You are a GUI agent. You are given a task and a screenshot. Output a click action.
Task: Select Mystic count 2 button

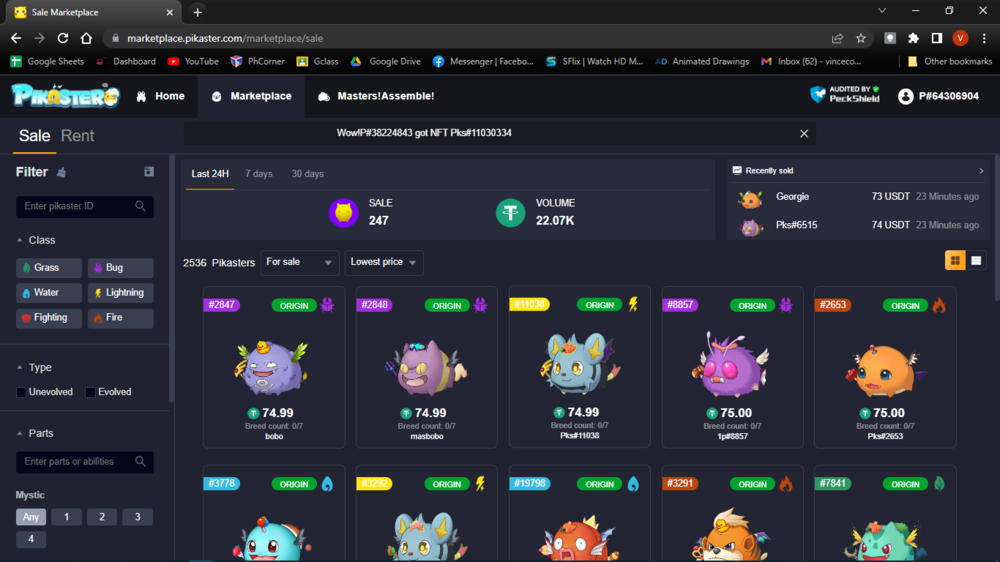102,517
